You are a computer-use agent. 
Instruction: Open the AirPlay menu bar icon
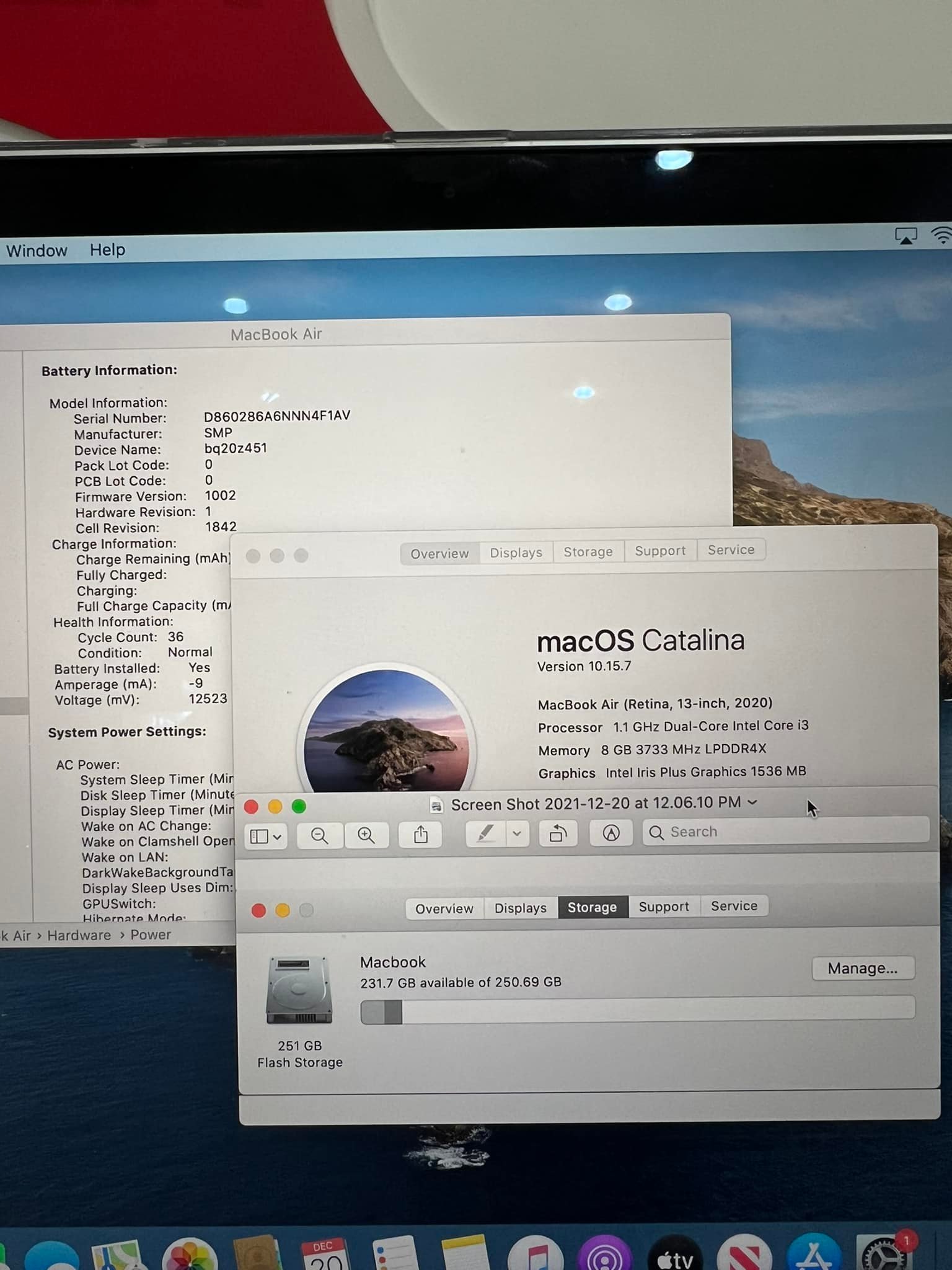906,236
